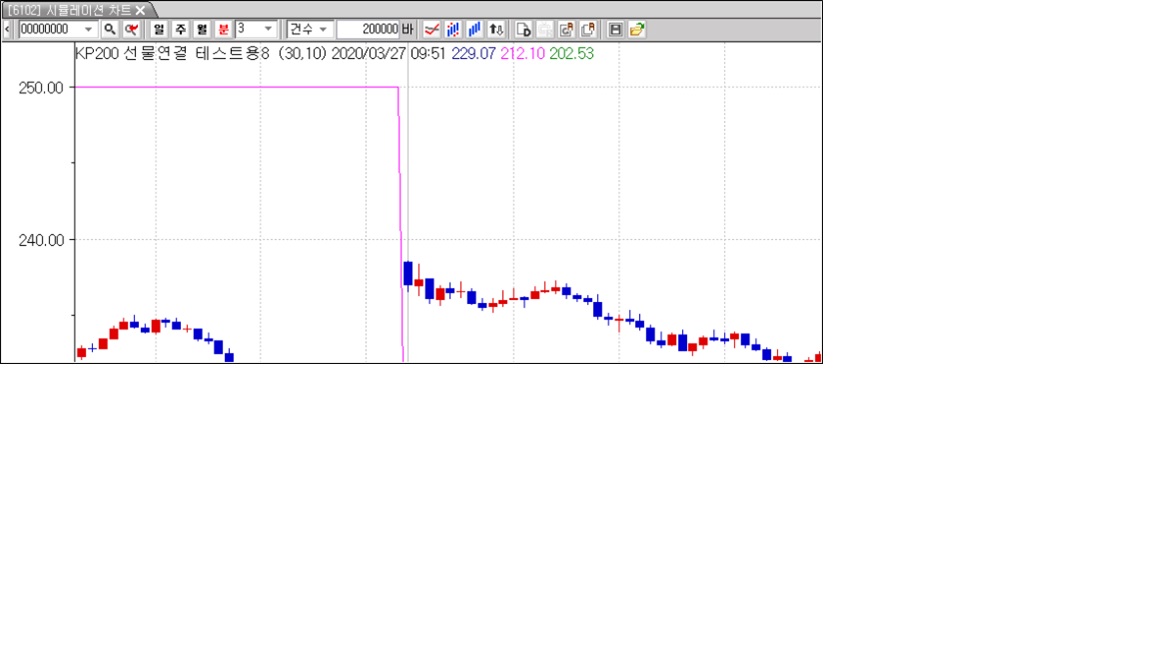Click the 바 button next to count field

pyautogui.click(x=408, y=29)
